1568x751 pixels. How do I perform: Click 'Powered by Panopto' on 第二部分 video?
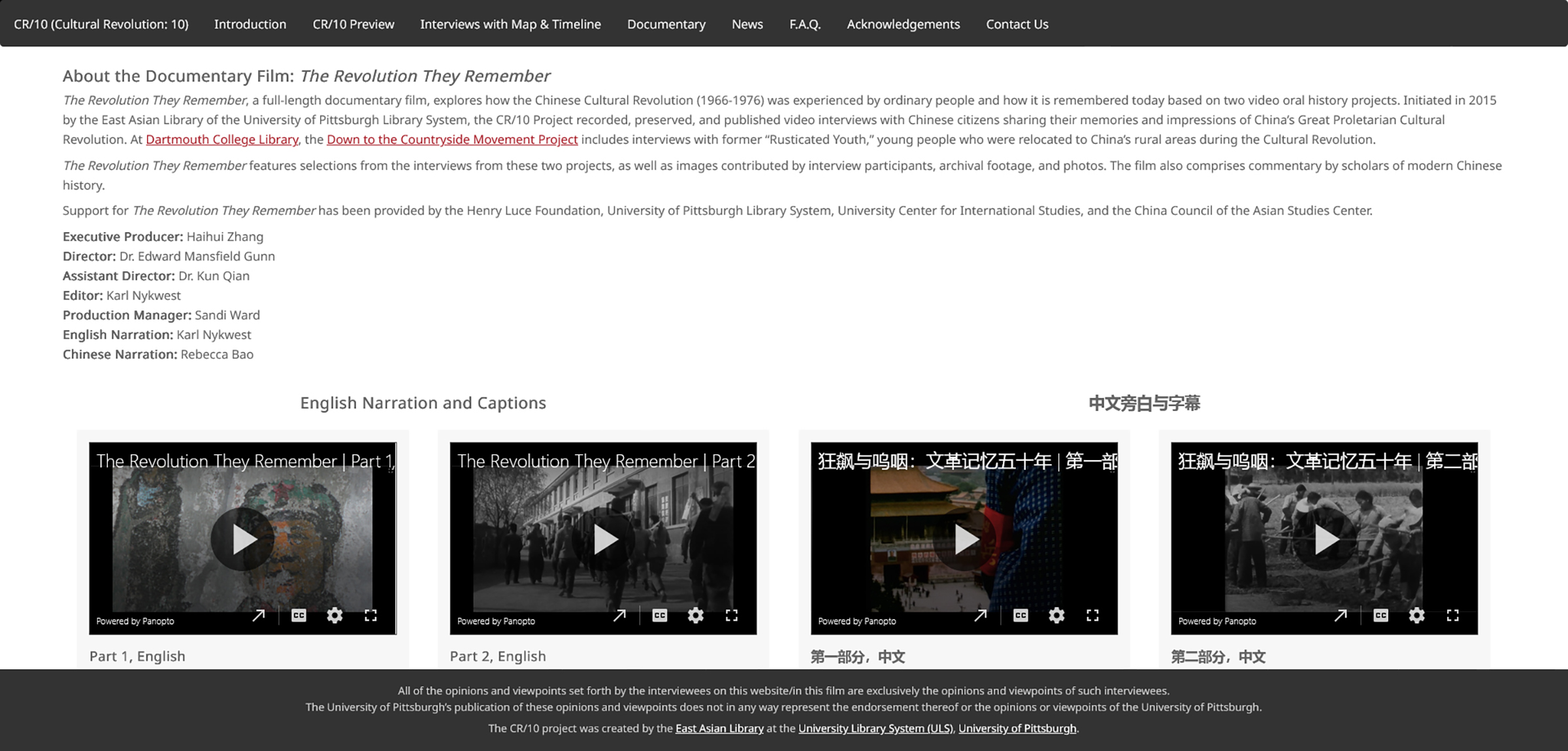coord(1217,621)
